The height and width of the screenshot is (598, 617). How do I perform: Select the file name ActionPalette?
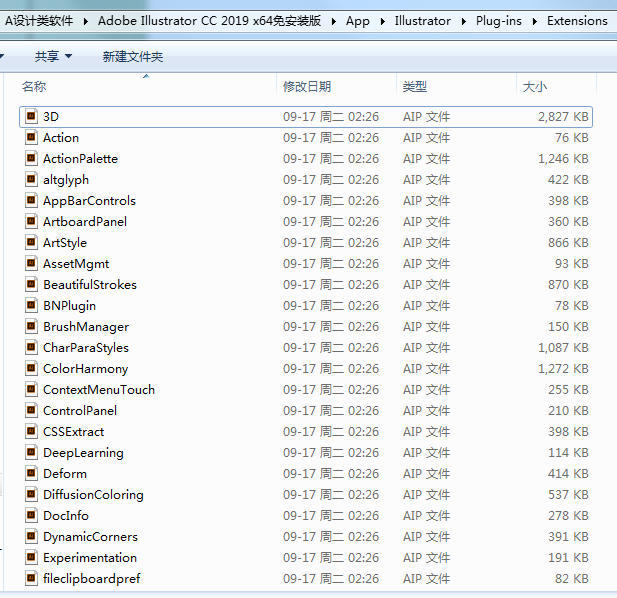pyautogui.click(x=80, y=159)
